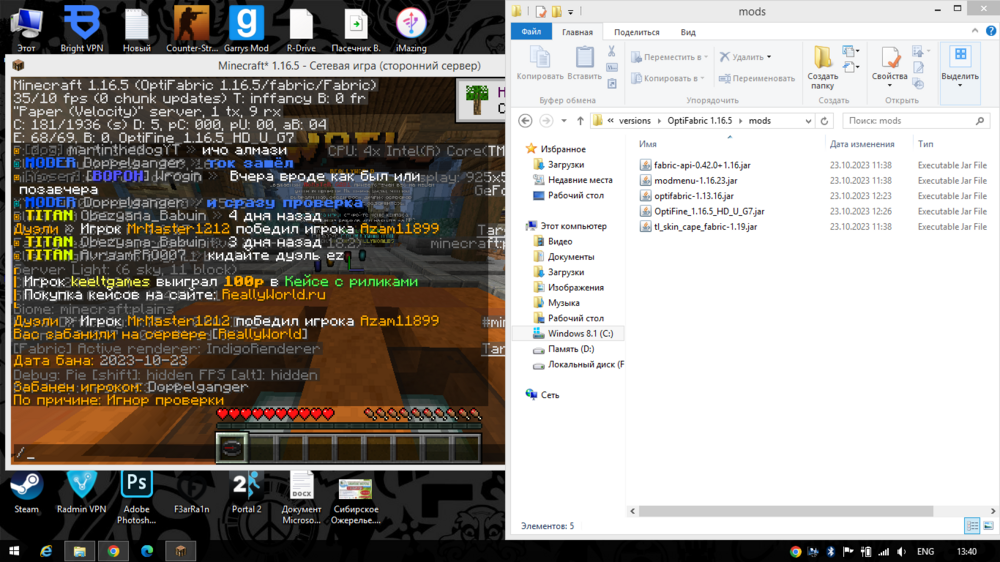Viewport: 1000px width, 562px height.
Task: Click the ENG language indicator
Action: 925,552
